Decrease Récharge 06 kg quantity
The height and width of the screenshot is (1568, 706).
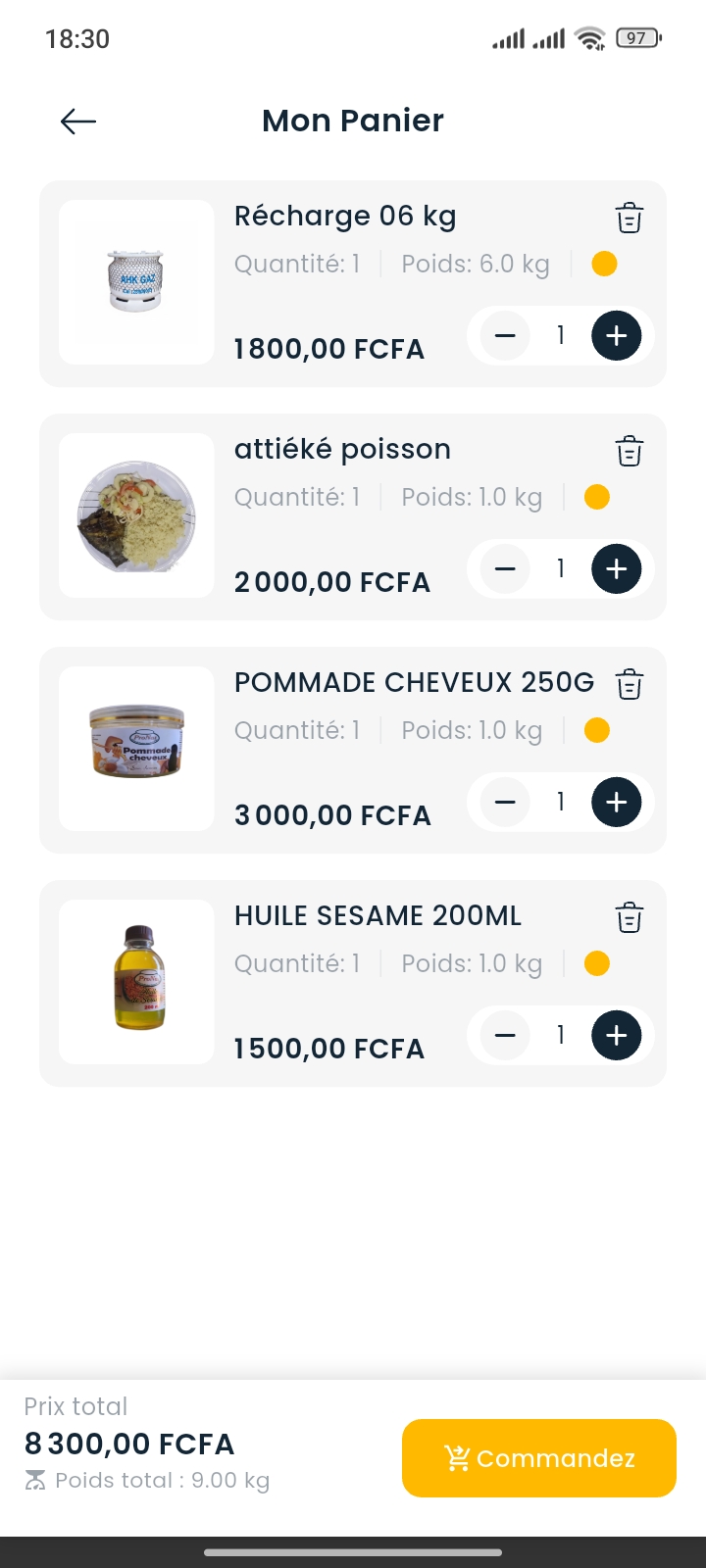pyautogui.click(x=505, y=336)
